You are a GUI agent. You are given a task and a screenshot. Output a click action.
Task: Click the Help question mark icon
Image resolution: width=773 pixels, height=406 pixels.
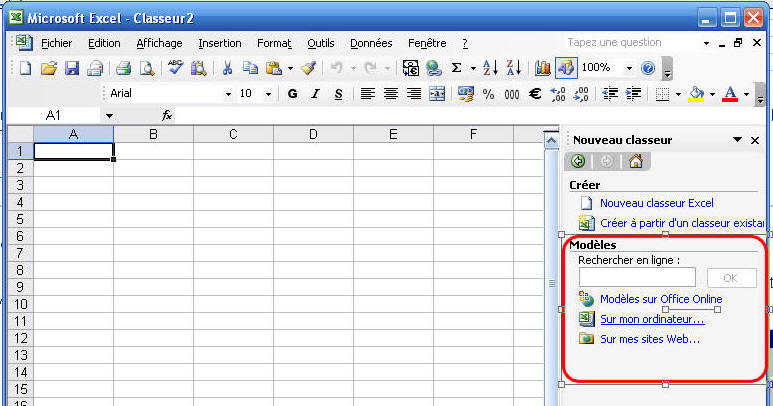(648, 68)
